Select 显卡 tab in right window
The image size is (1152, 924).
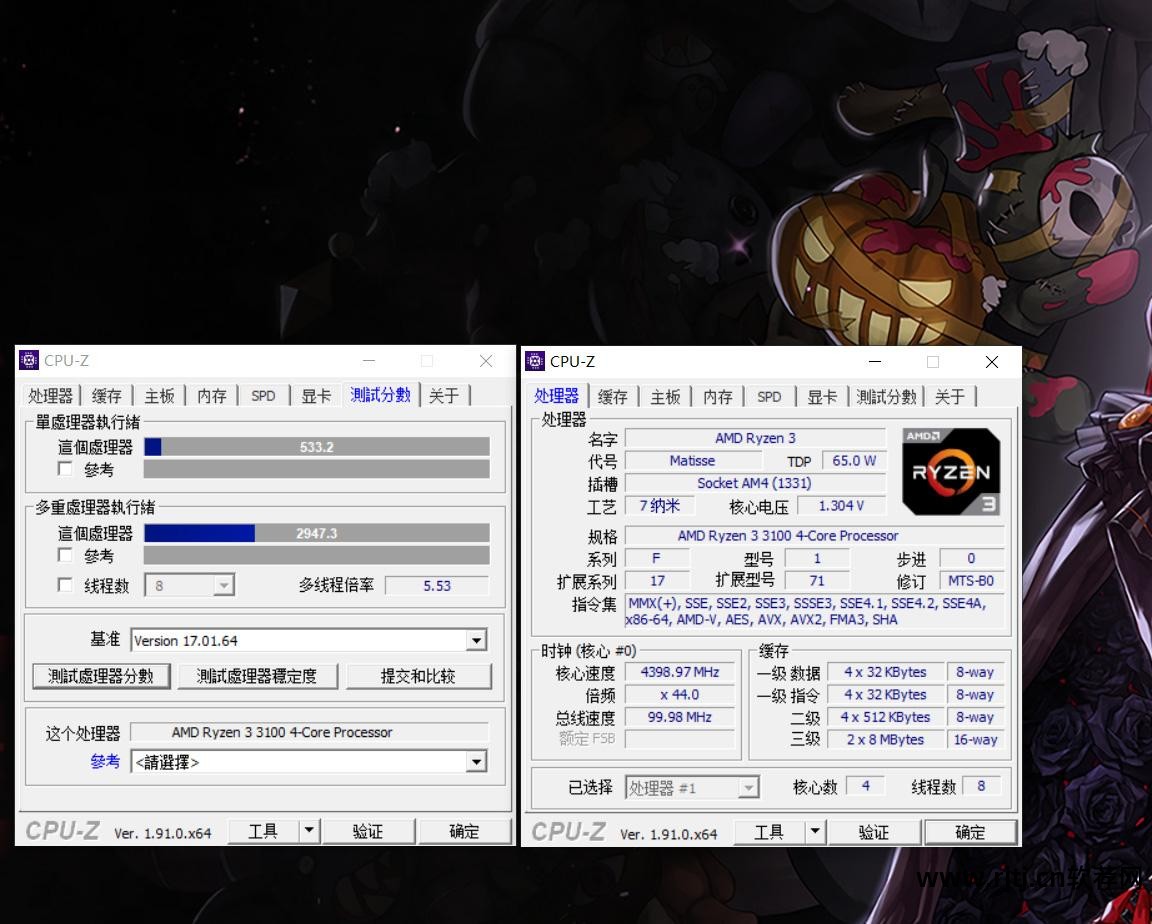(x=822, y=397)
